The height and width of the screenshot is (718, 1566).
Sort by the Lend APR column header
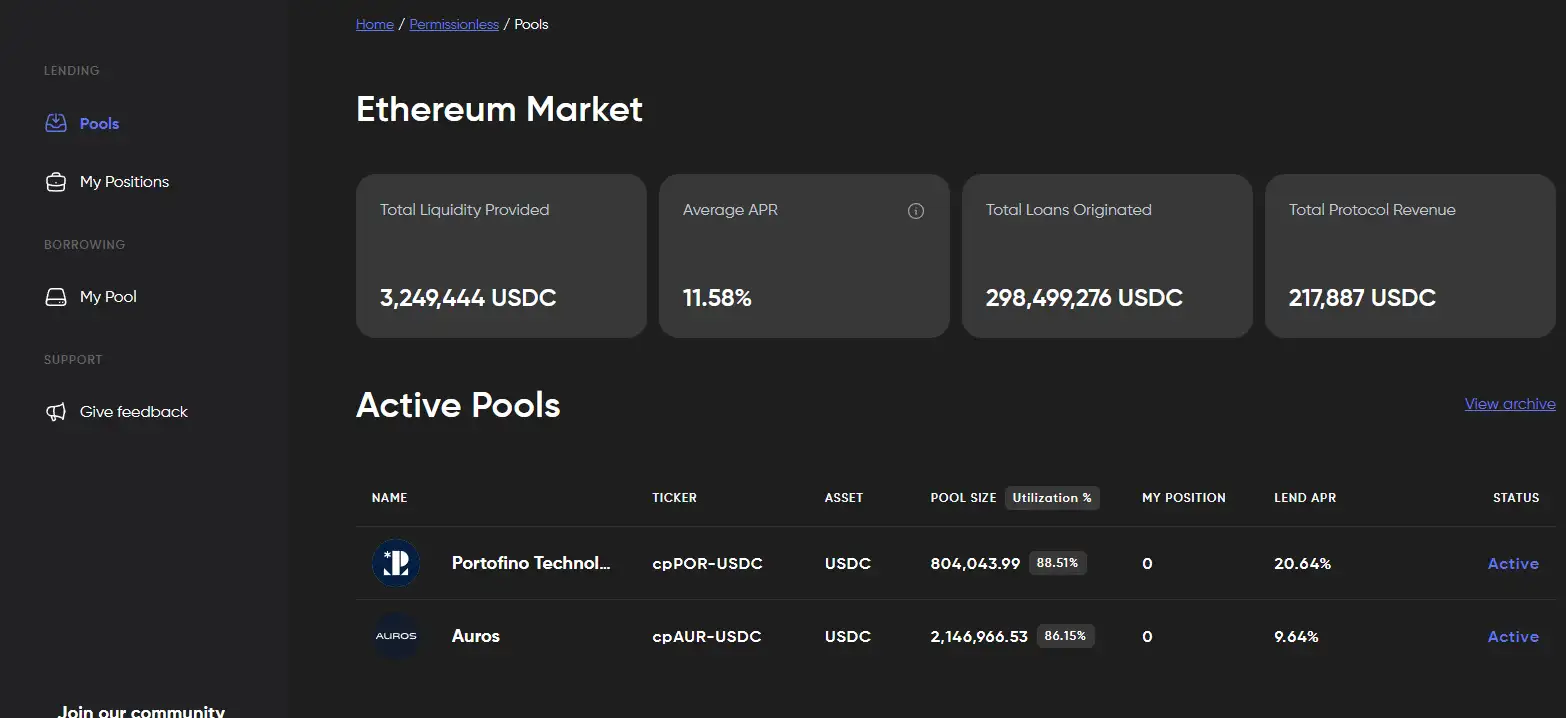[1304, 498]
